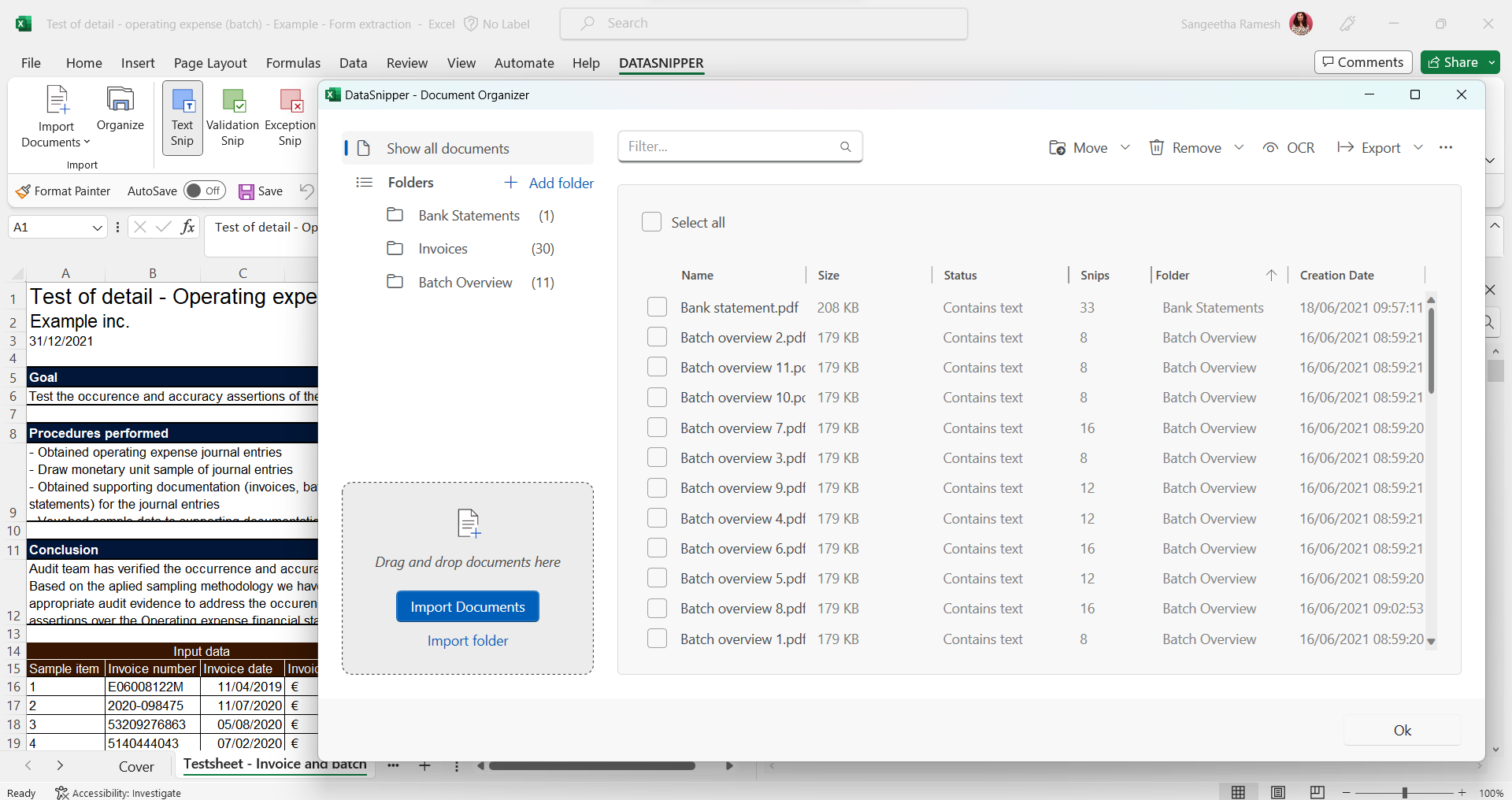Expand the Move options dropdown
This screenshot has width=1512, height=800.
[1125, 147]
